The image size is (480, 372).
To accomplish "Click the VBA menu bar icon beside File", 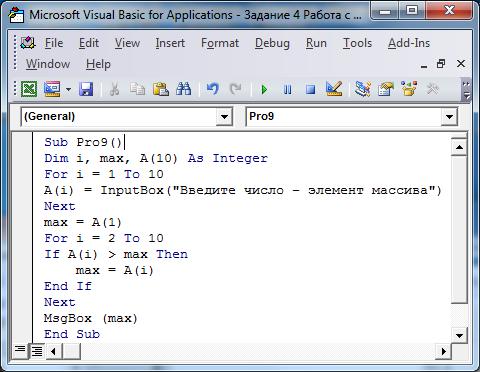I will (28, 43).
